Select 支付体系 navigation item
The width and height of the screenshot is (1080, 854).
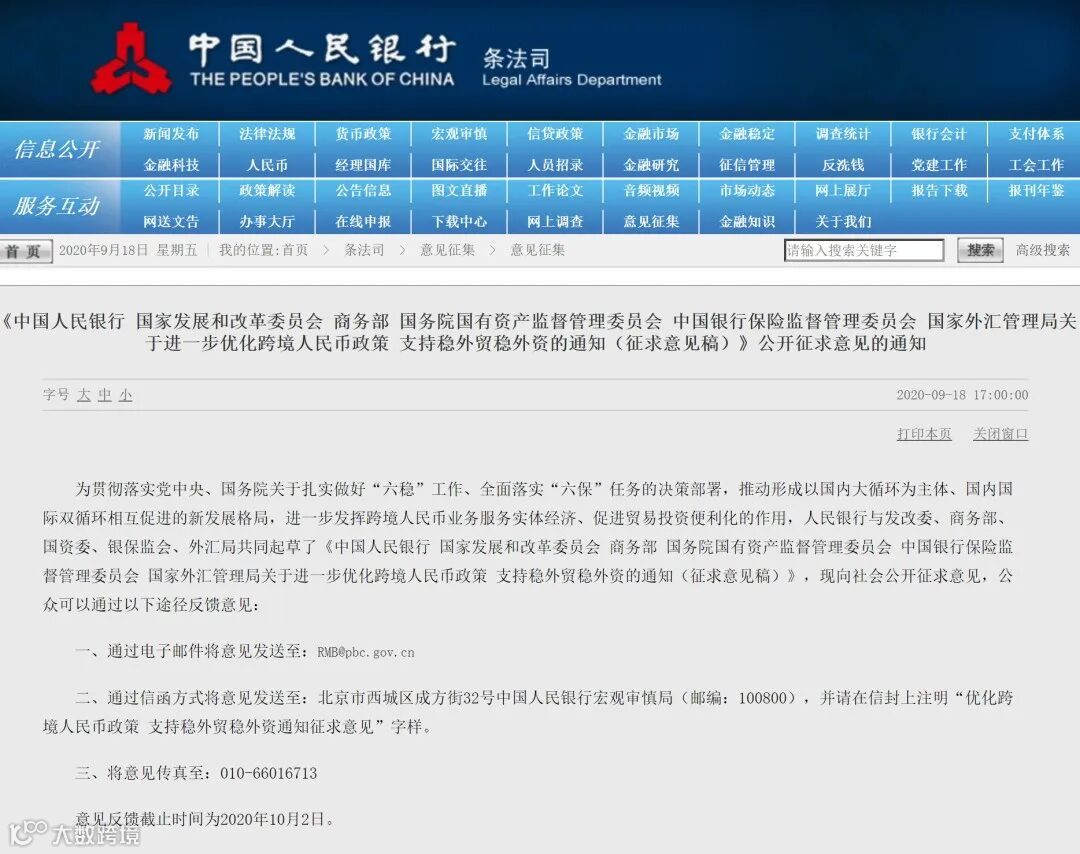coord(1036,134)
